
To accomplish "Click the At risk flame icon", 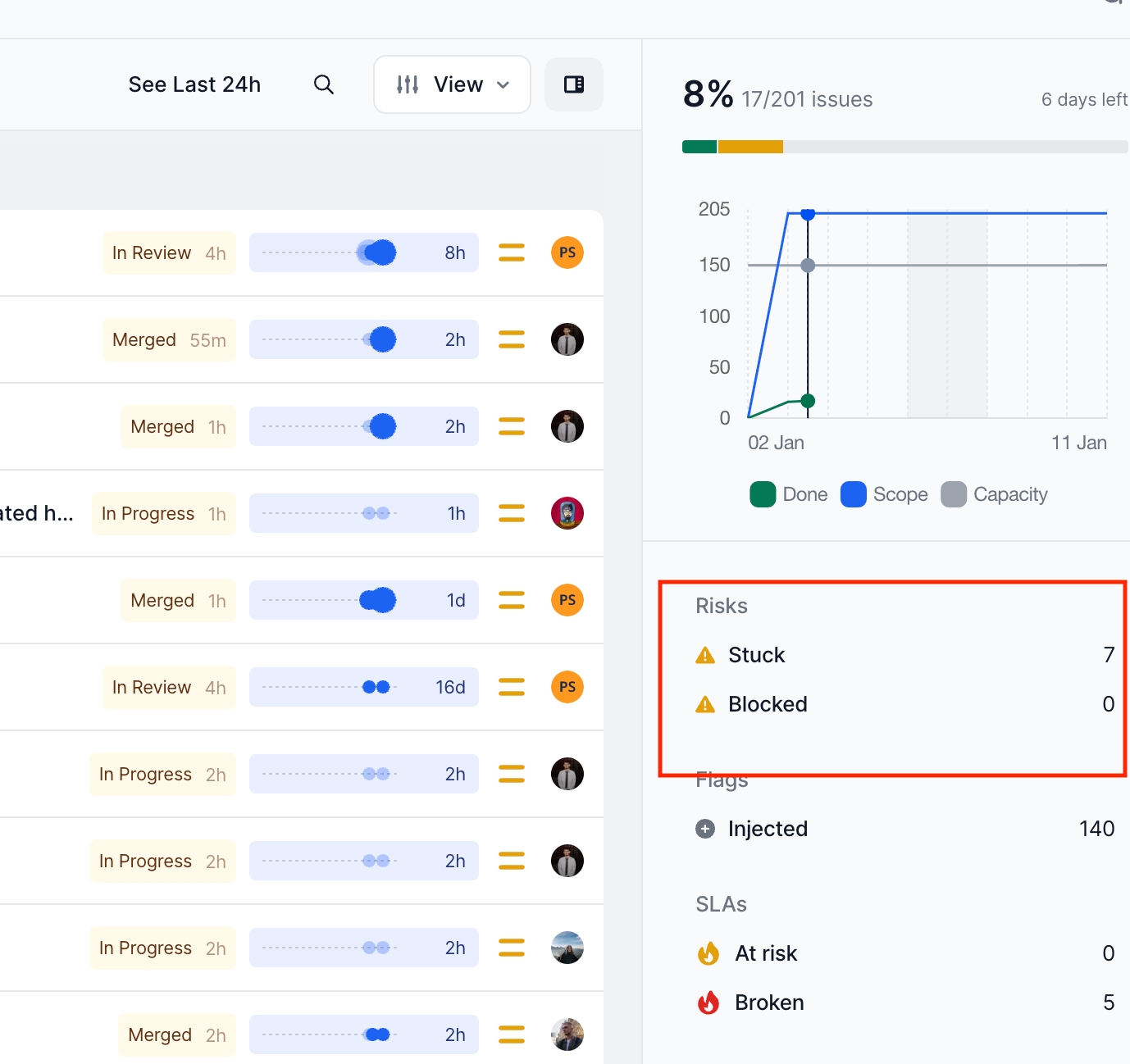I will 709,953.
